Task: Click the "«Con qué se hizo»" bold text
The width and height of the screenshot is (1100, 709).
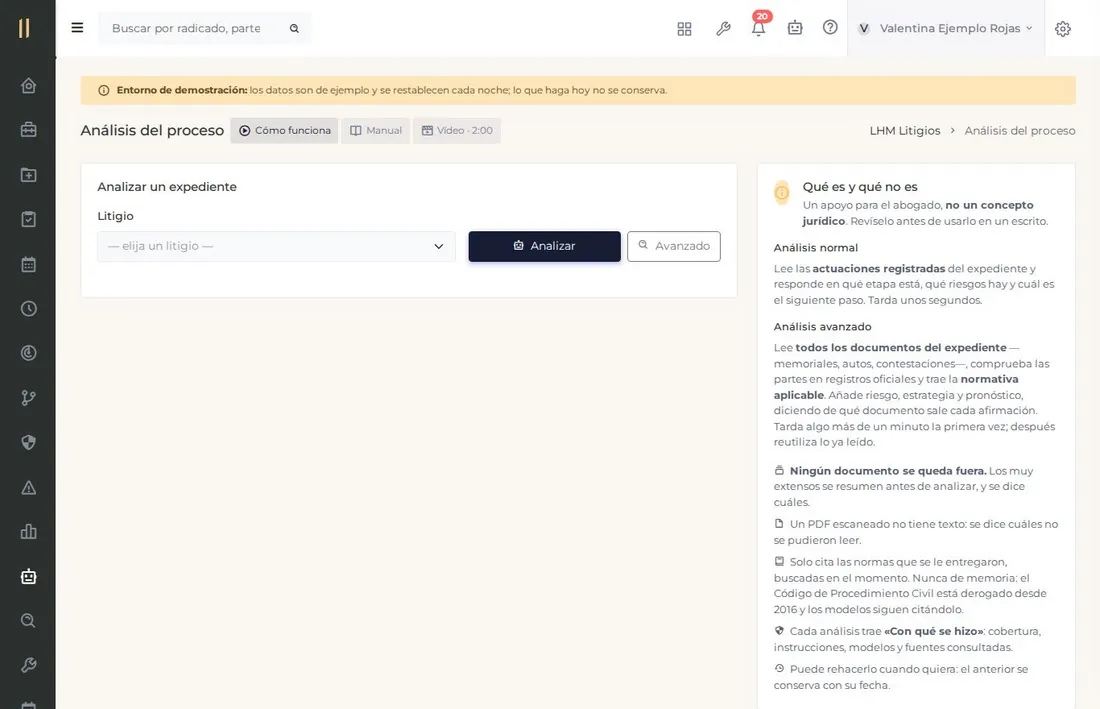Action: coord(933,631)
